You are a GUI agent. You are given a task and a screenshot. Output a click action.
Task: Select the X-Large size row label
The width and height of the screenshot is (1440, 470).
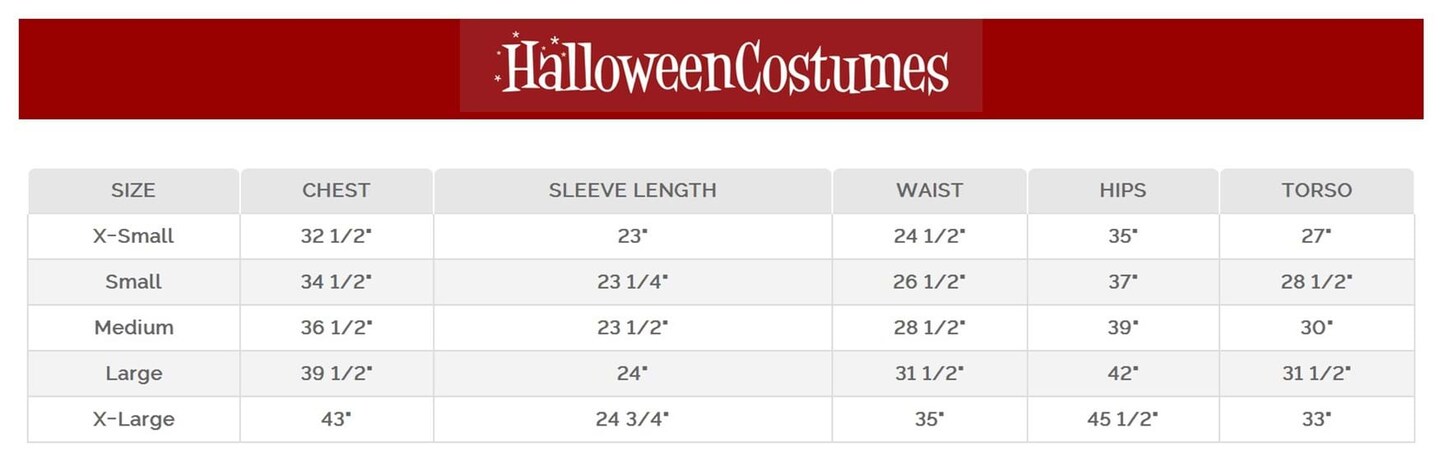point(133,419)
